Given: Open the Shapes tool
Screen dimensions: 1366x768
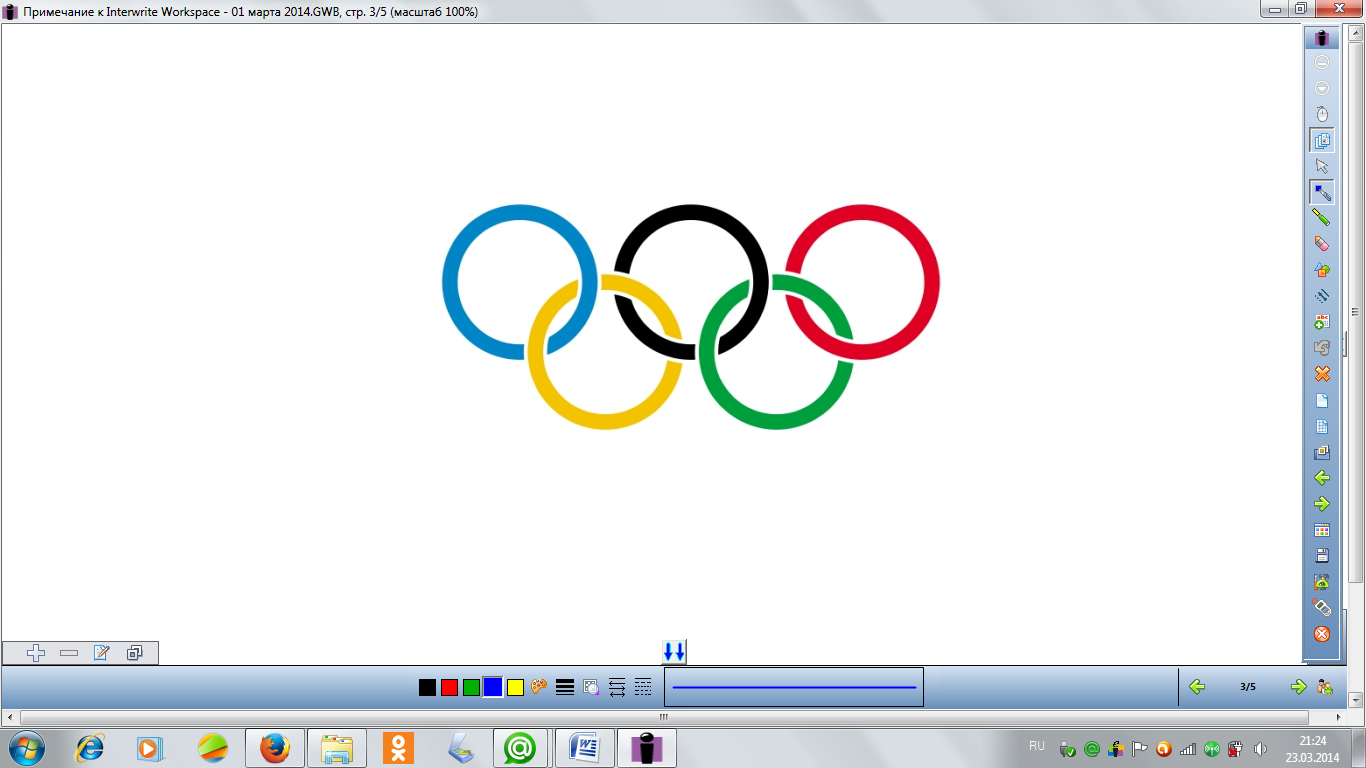Looking at the screenshot, I should pyautogui.click(x=1322, y=270).
